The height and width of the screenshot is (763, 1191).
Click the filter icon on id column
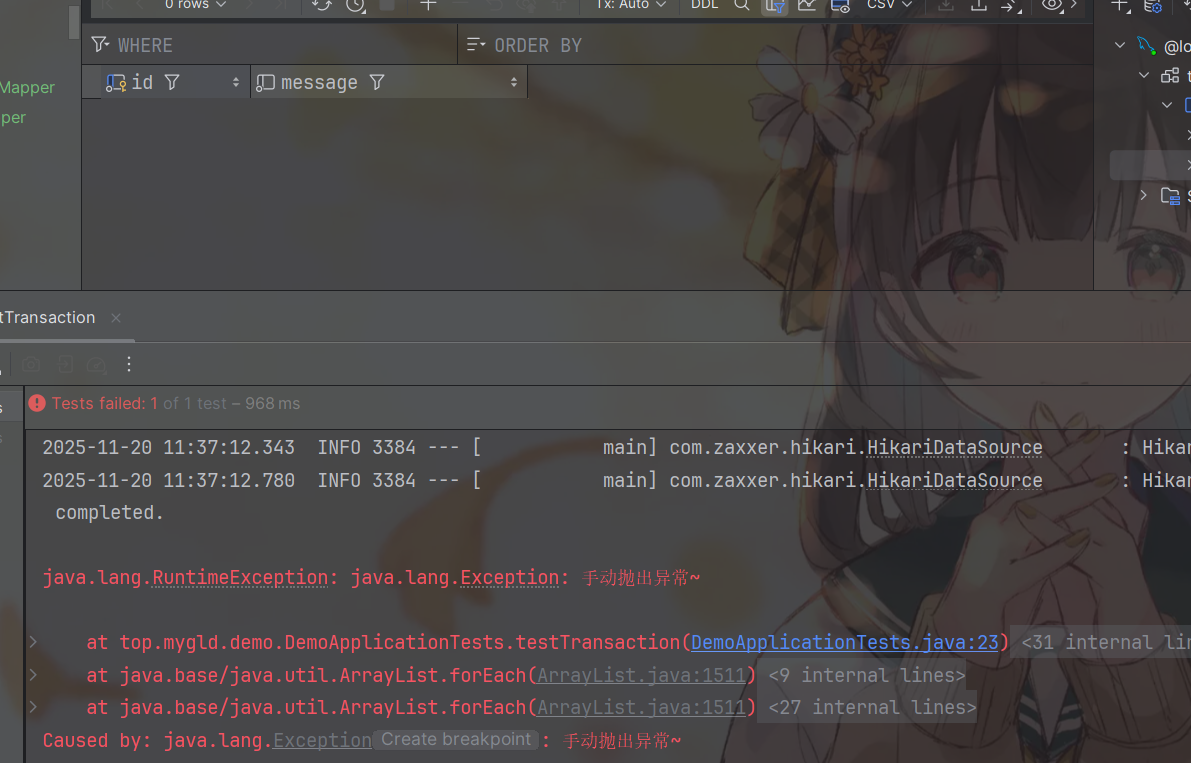[x=172, y=82]
